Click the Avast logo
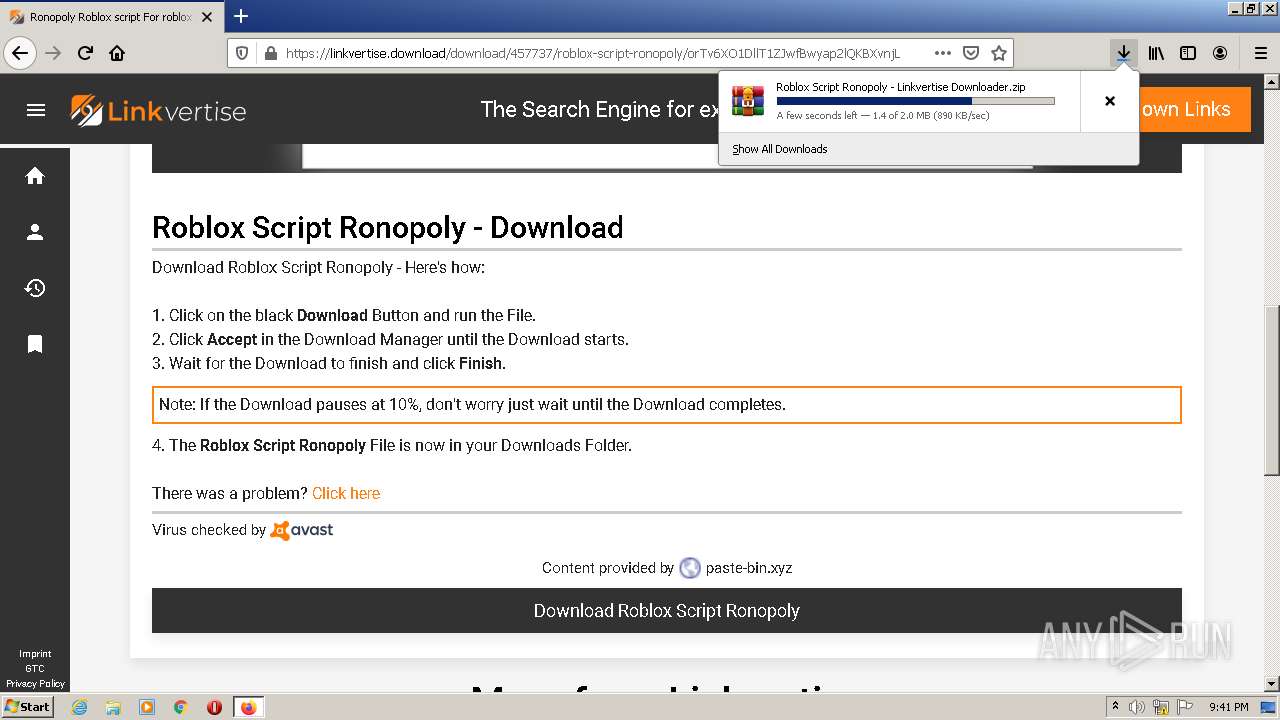The image size is (1280, 720). (x=302, y=530)
